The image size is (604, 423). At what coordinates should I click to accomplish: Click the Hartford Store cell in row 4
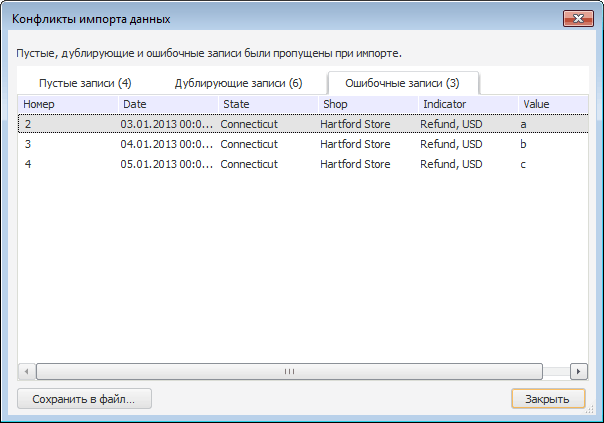click(355, 164)
